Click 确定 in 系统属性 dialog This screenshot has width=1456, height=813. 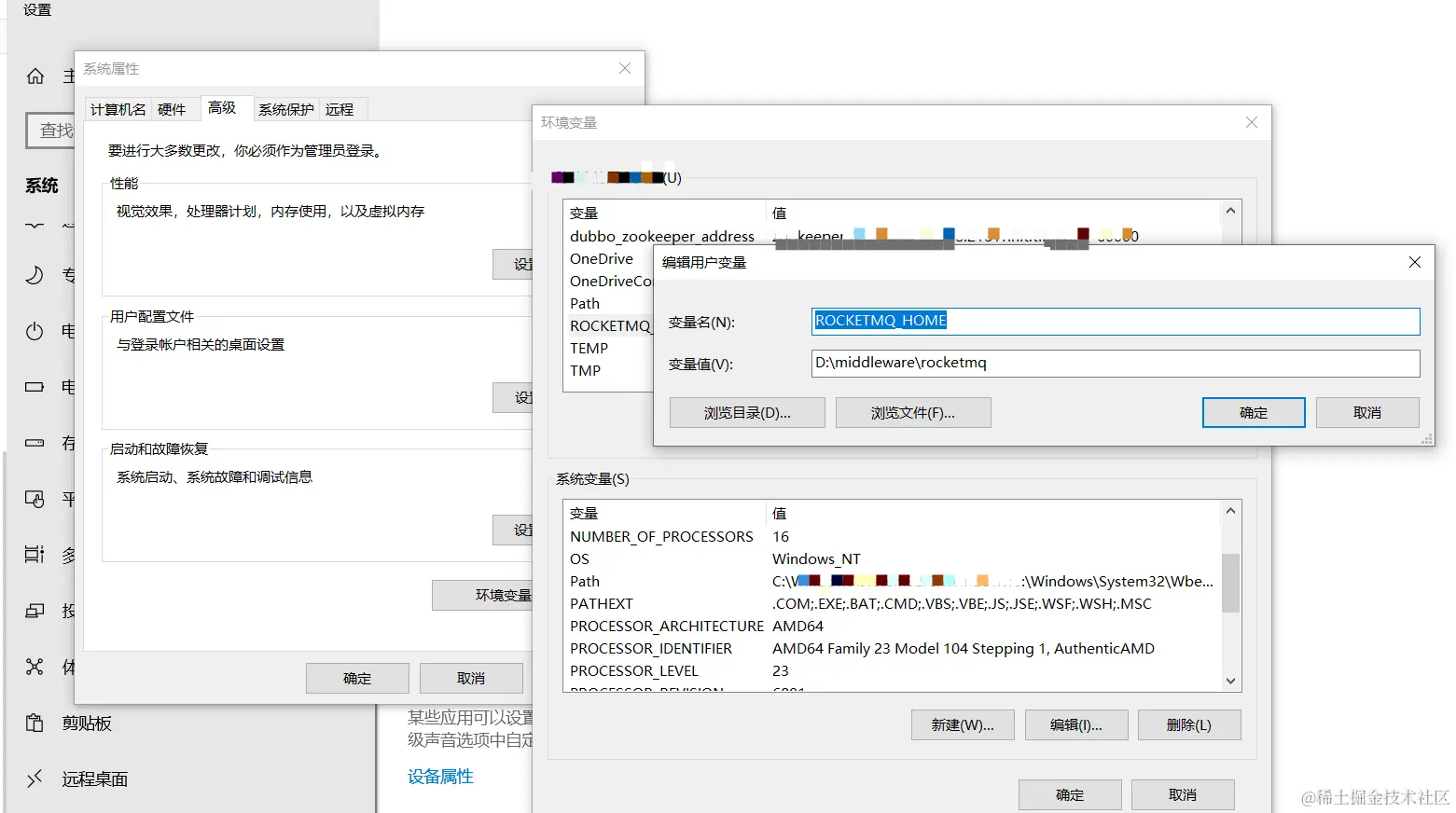pyautogui.click(x=357, y=678)
